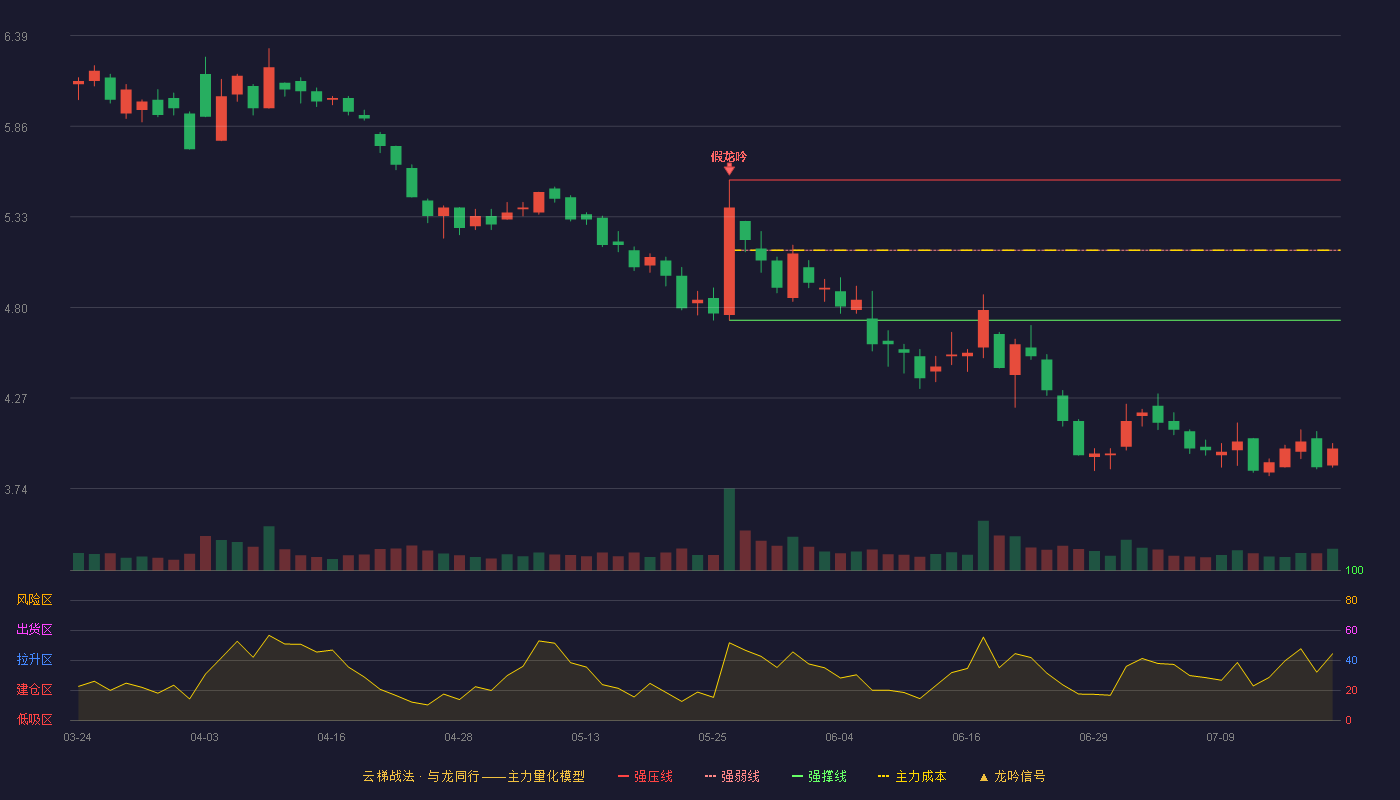Click the 龙吟信号 triangle legend icon
The height and width of the screenshot is (800, 1400).
click(983, 777)
